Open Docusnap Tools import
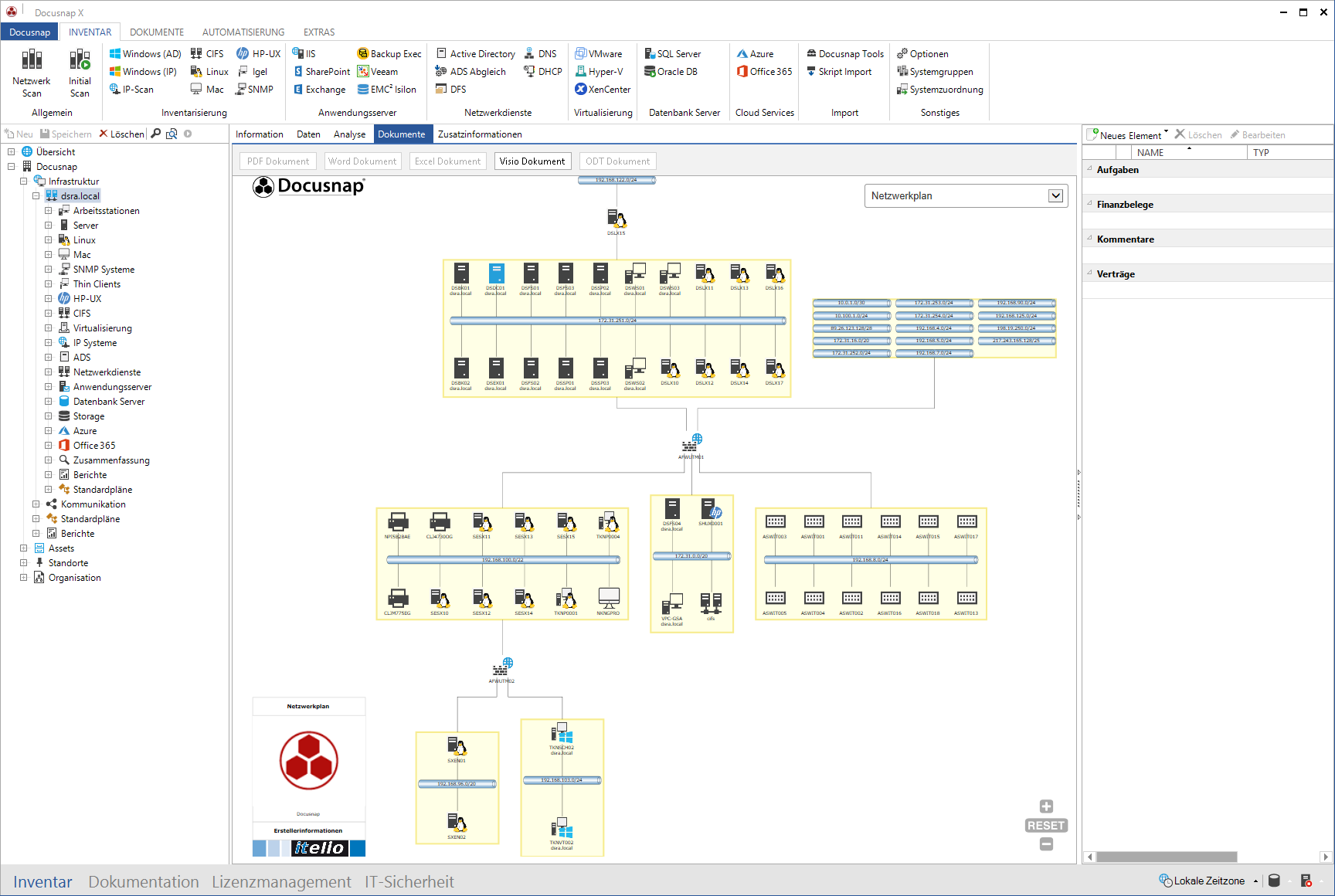 (x=845, y=53)
